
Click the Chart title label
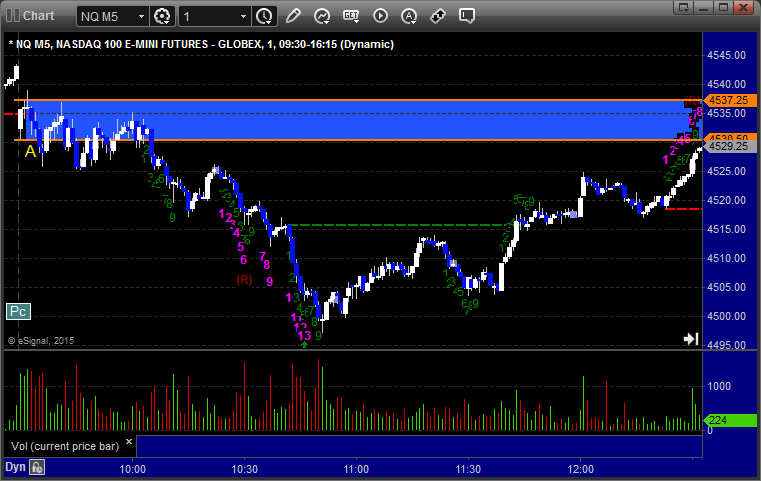click(38, 16)
